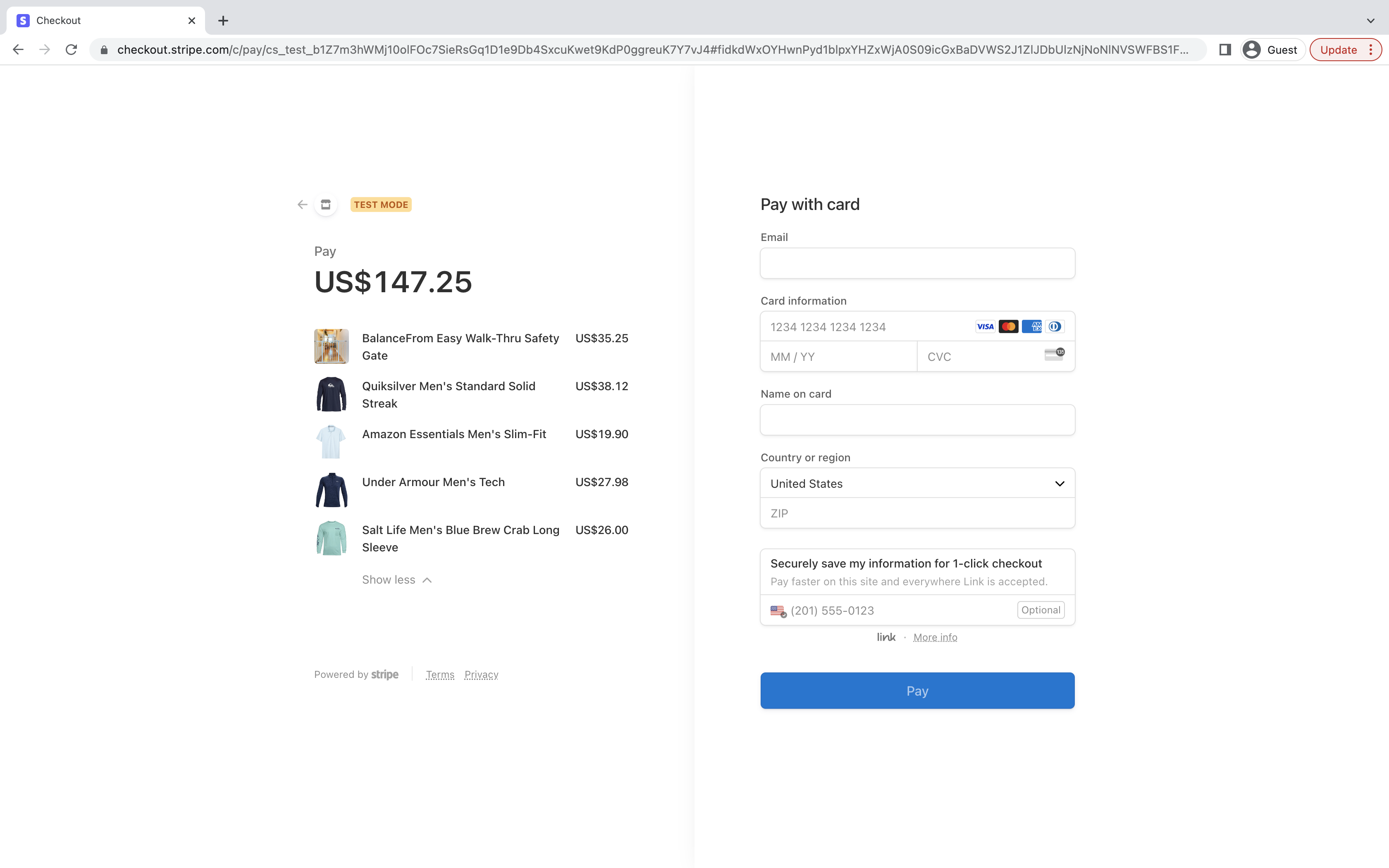1389x868 pixels.
Task: Click the American Express icon
Action: click(1031, 327)
